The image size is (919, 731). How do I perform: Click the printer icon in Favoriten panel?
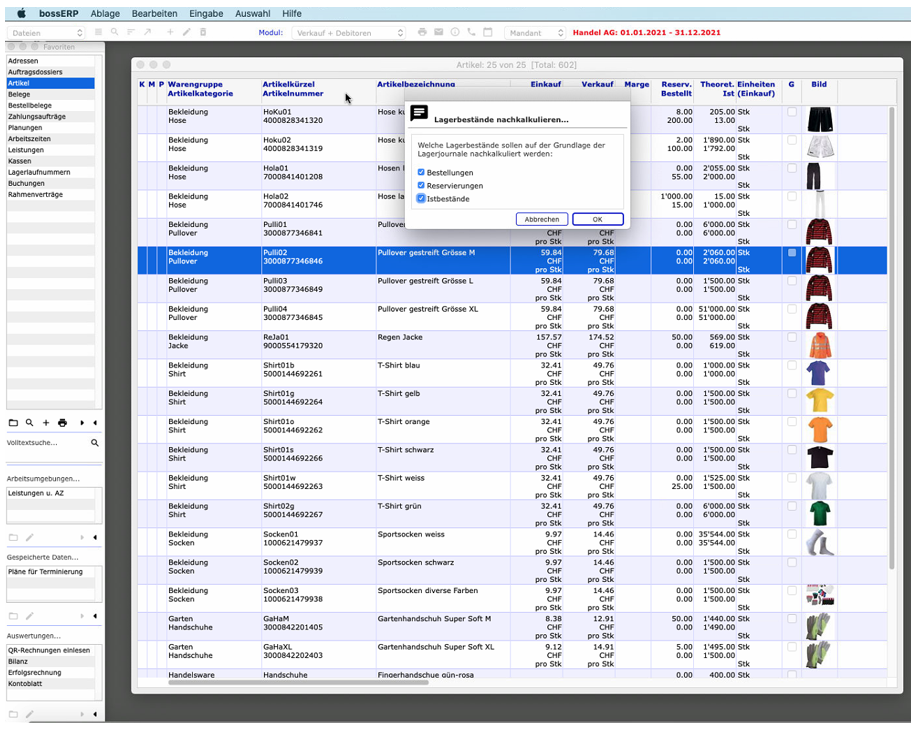click(62, 423)
